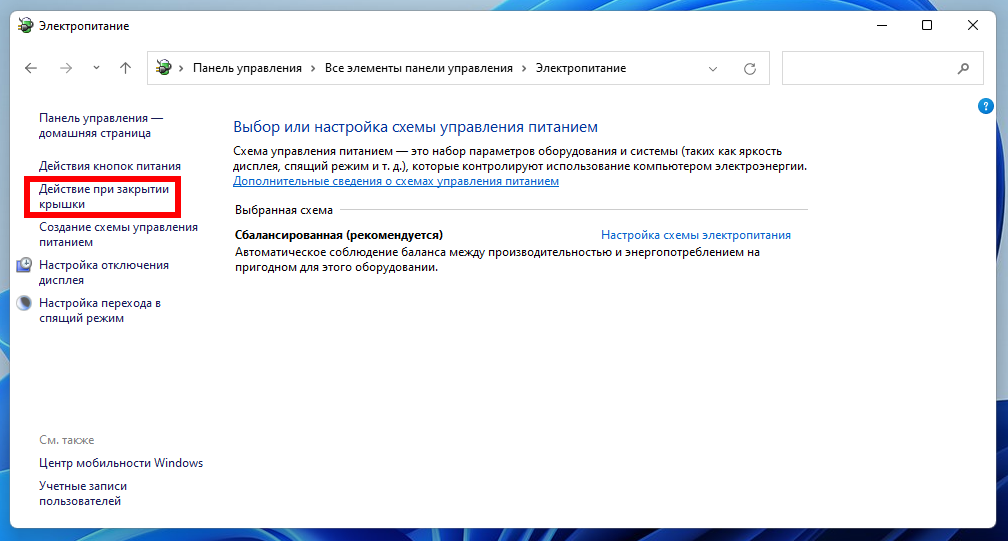Open help via the blue question mark icon
The width and height of the screenshot is (1008, 541).
tap(985, 106)
